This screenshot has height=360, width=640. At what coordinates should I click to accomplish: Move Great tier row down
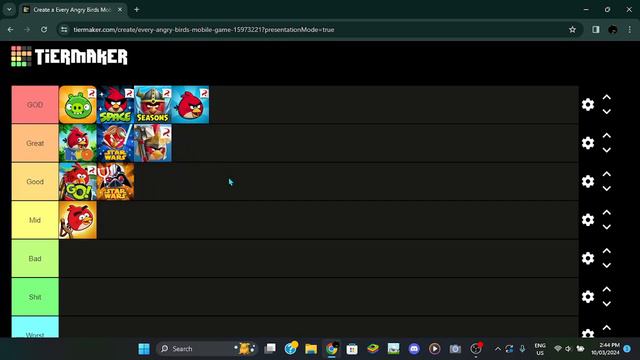click(607, 150)
